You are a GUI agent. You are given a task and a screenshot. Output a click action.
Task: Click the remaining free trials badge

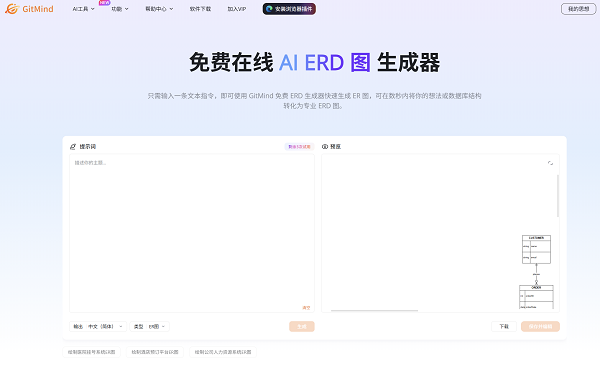[299, 147]
